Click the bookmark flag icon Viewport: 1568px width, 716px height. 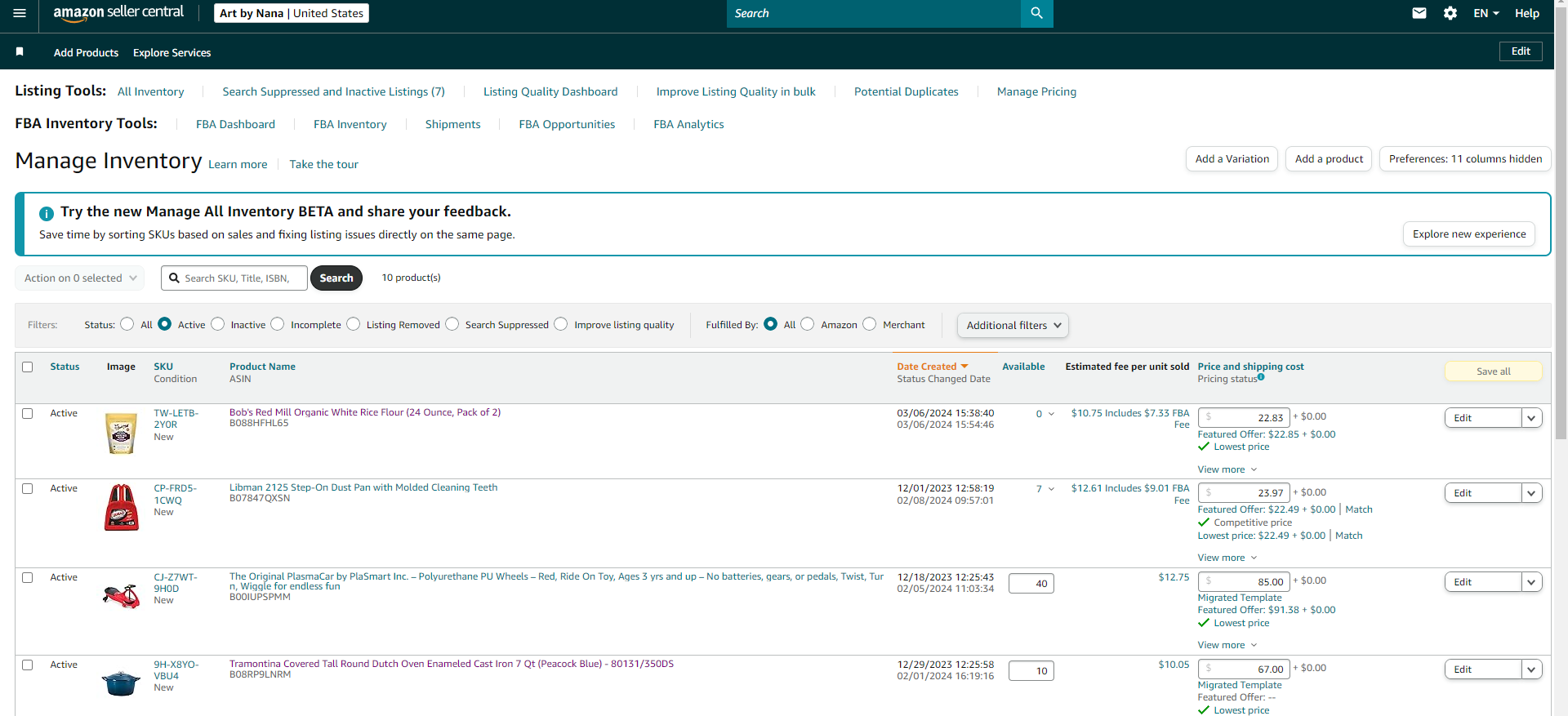(20, 51)
